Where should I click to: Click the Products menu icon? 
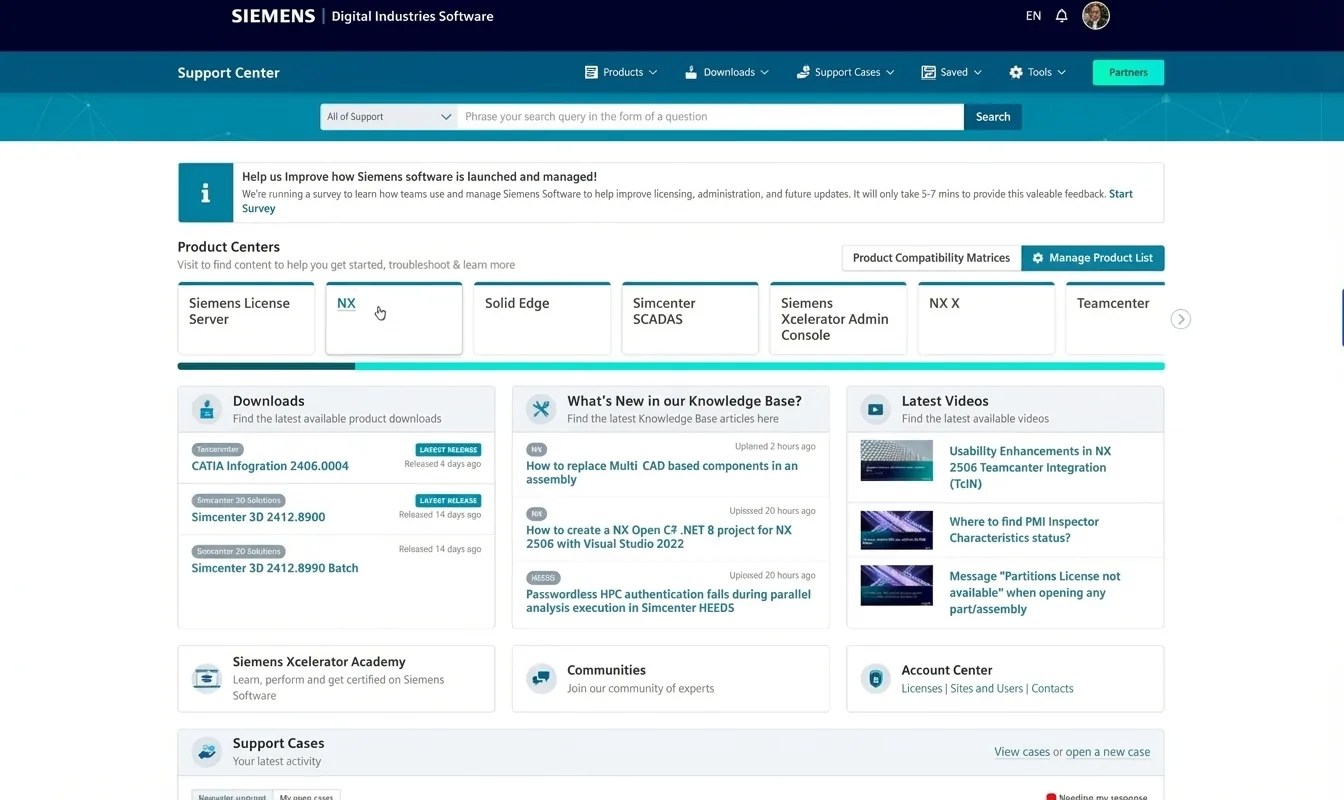click(x=591, y=72)
